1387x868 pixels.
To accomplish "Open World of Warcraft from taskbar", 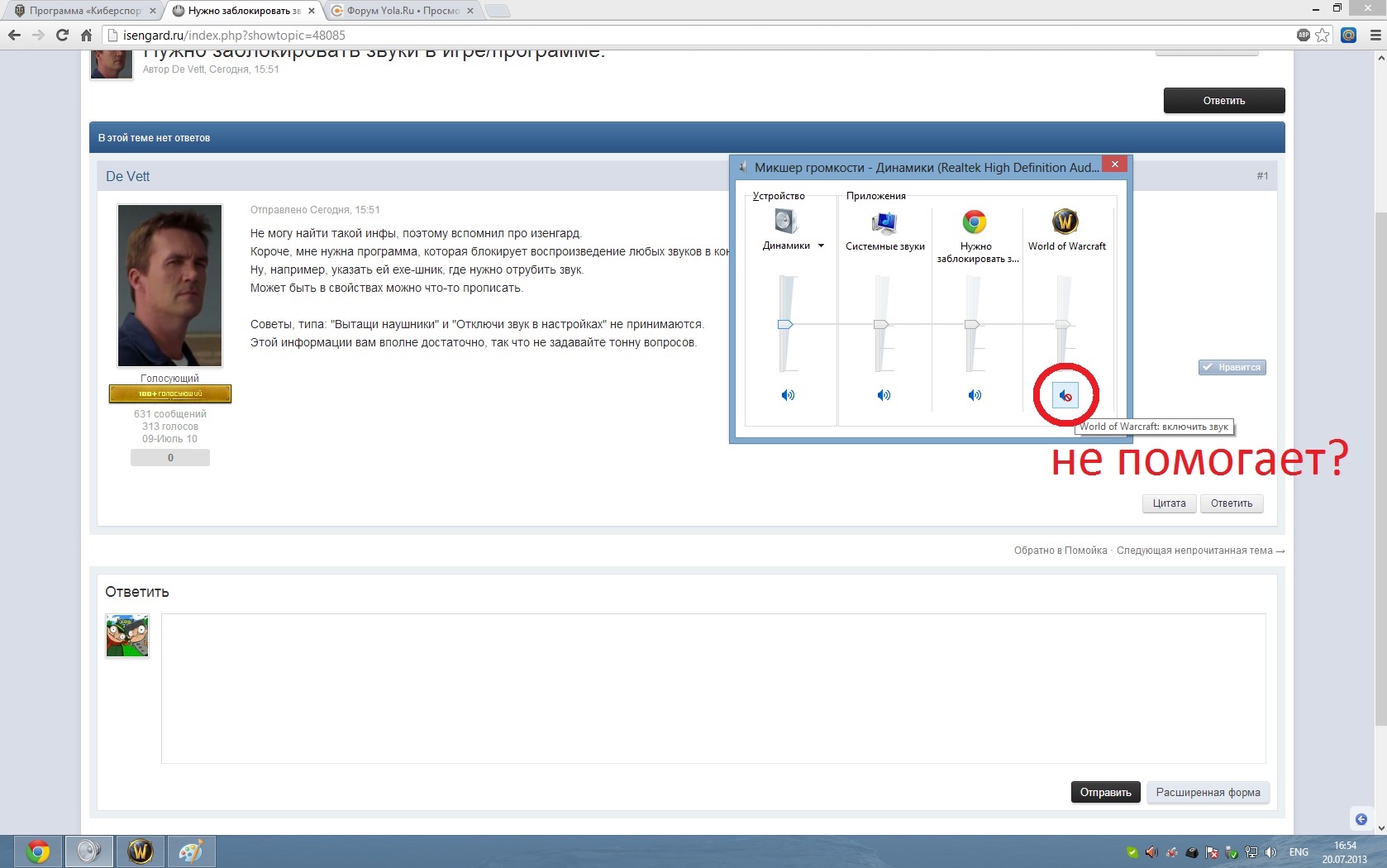I will 141,851.
